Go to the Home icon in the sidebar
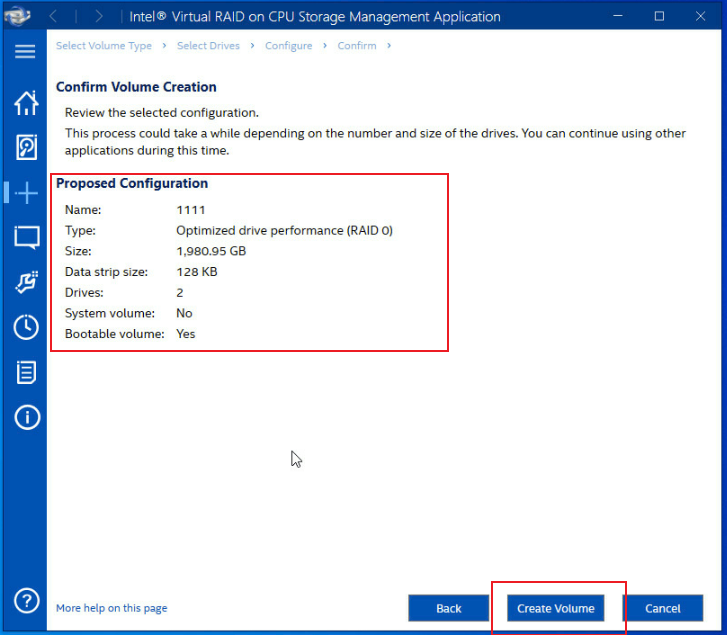The width and height of the screenshot is (727, 635). (26, 102)
